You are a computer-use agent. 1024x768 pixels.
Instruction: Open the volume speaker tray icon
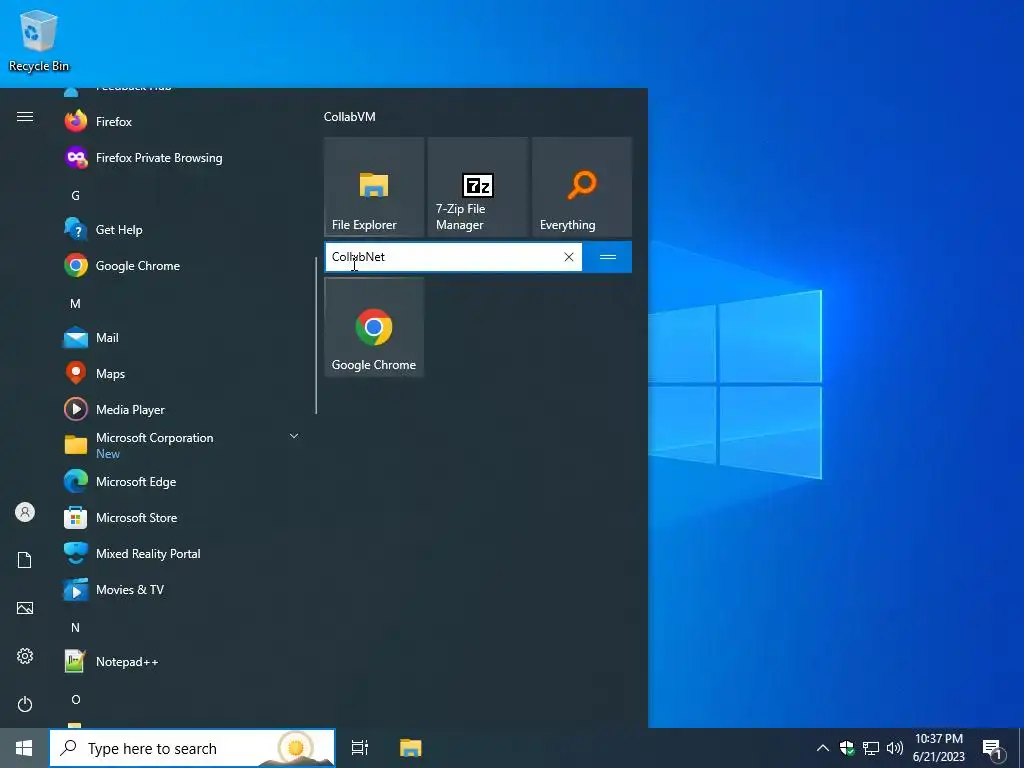tap(895, 748)
